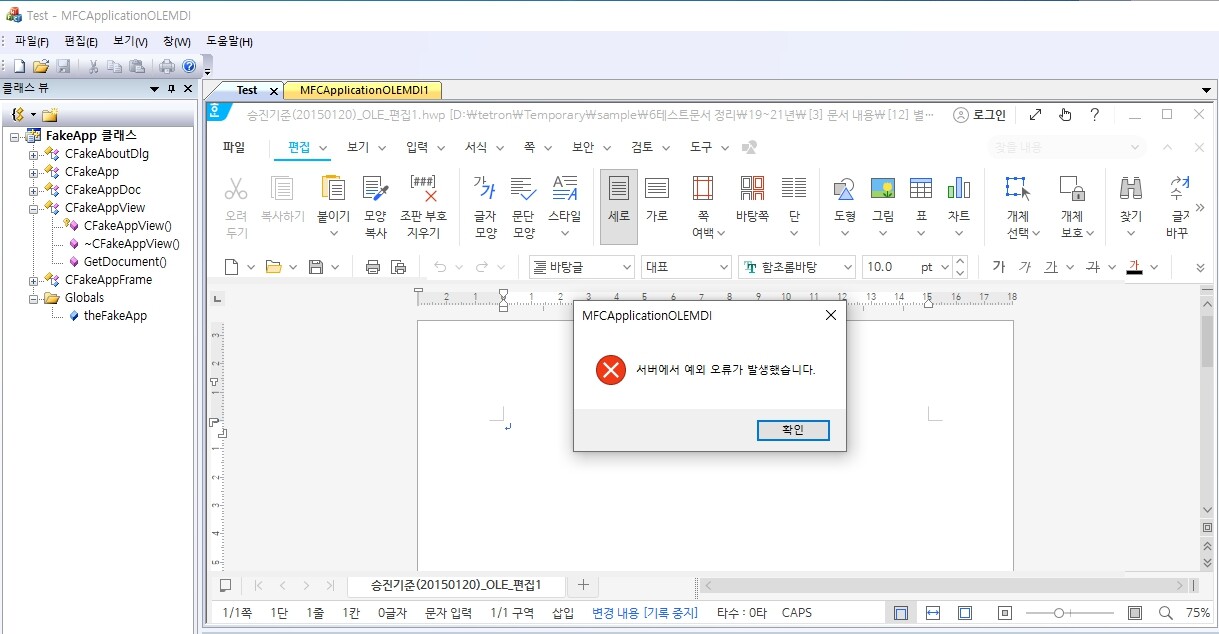1219x634 pixels.
Task: Switch to the Test document tab
Action: 247,90
